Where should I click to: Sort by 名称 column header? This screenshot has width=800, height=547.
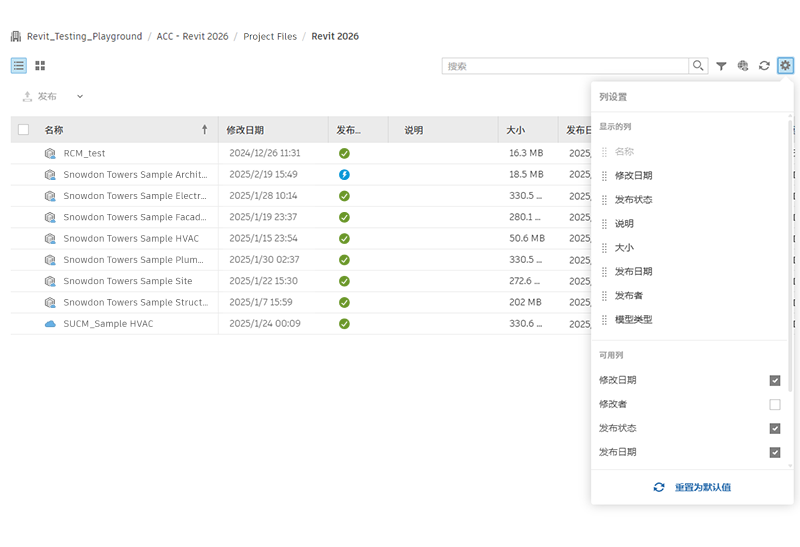[x=54, y=130]
